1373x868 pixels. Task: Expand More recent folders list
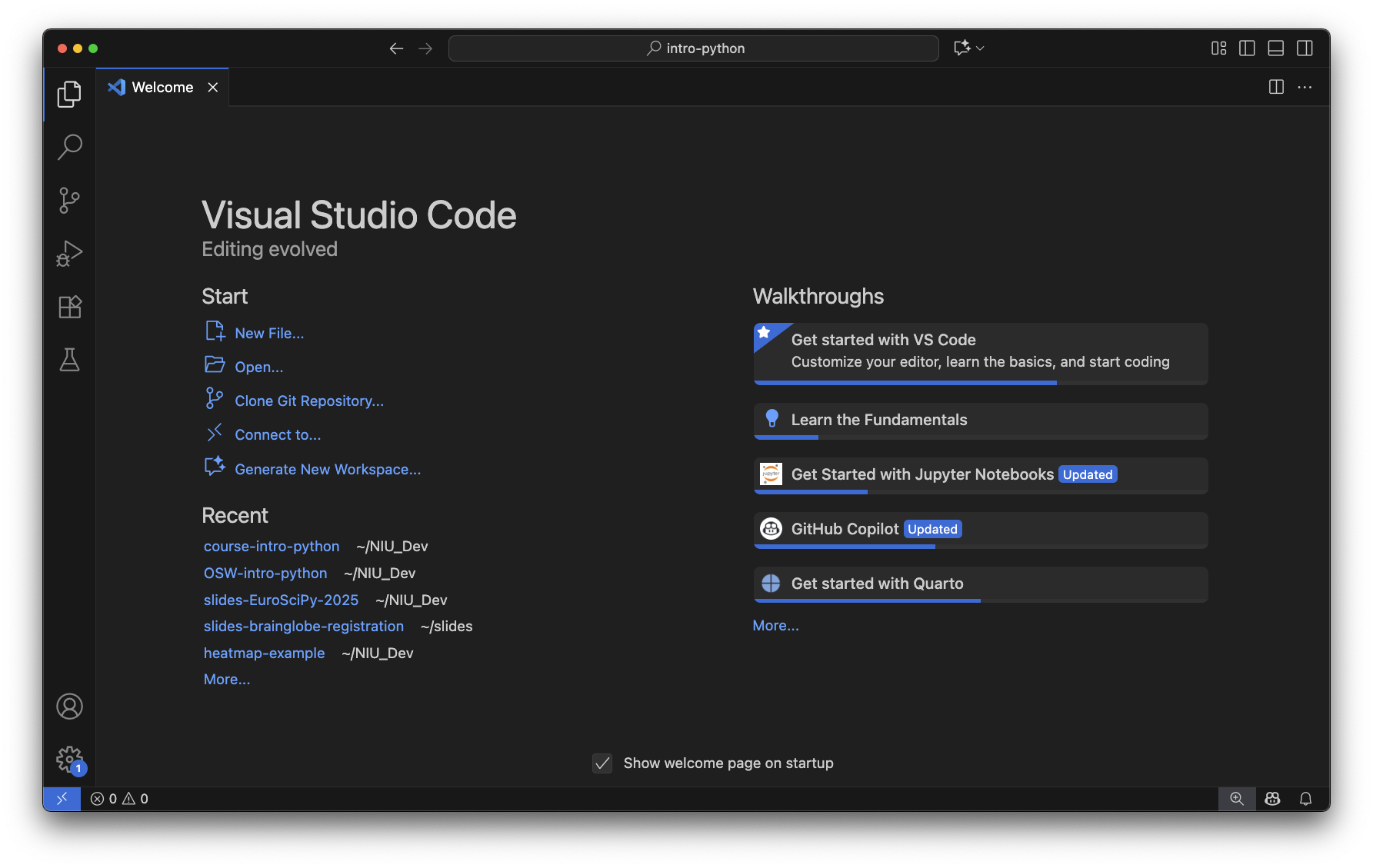pos(227,680)
